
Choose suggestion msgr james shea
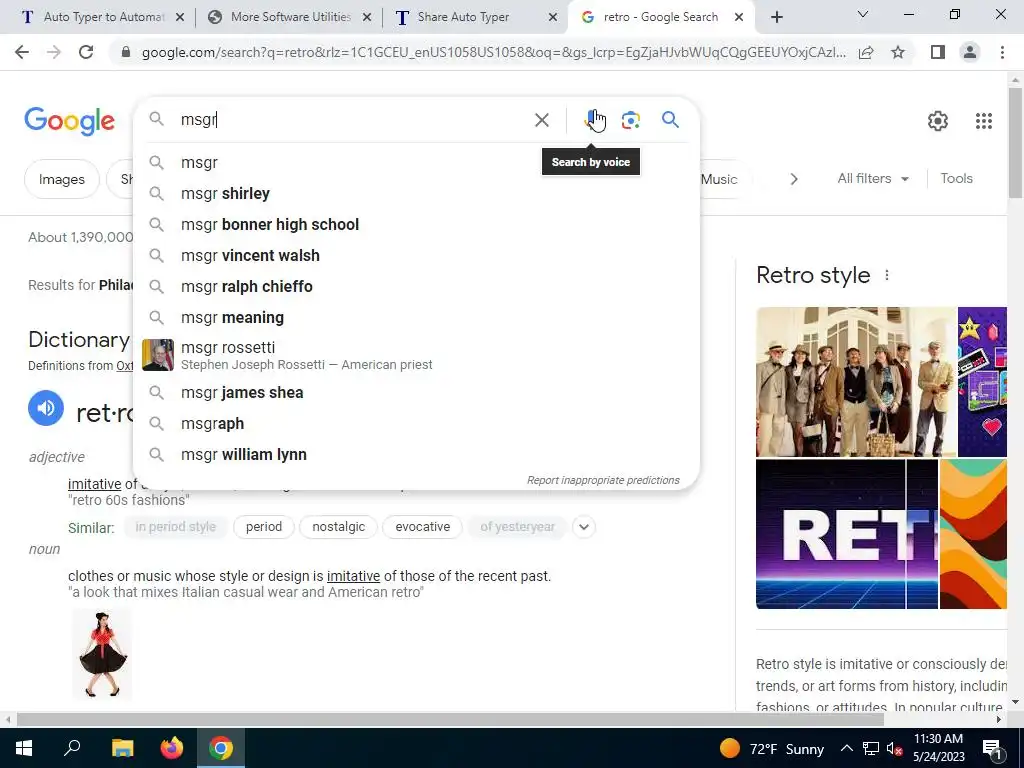coord(416,392)
